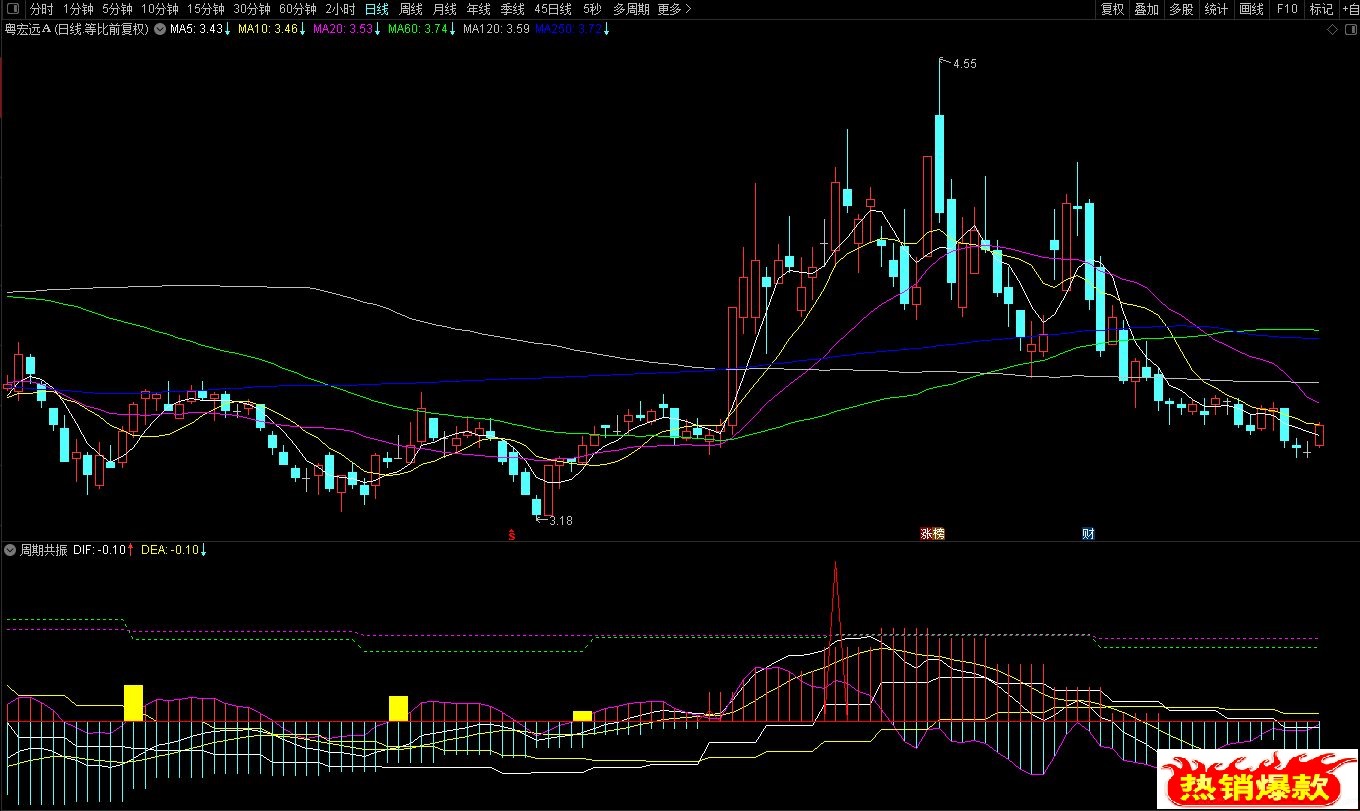Viewport: 1360px width, 811px height.
Task: Activate the 画线 drawing tool
Action: click(1251, 9)
